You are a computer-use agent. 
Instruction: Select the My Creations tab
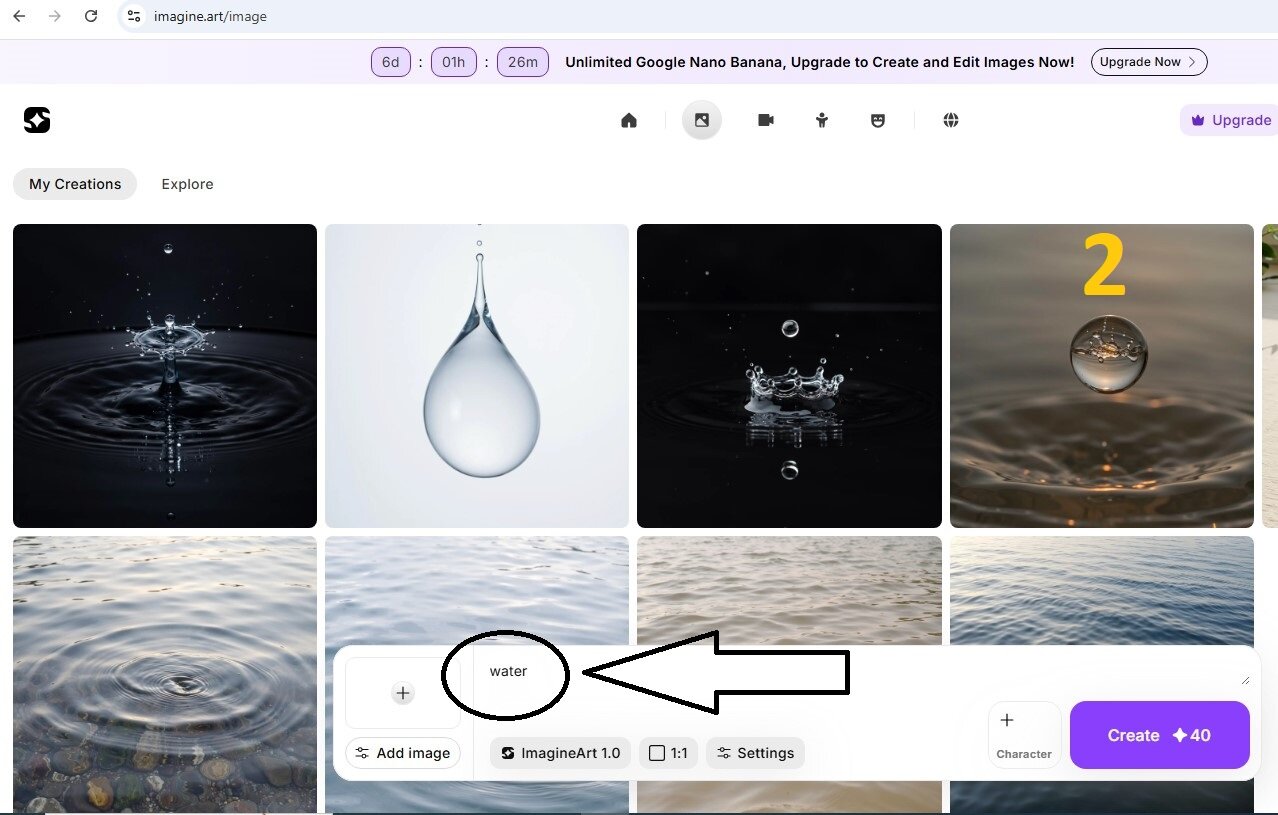pos(75,184)
